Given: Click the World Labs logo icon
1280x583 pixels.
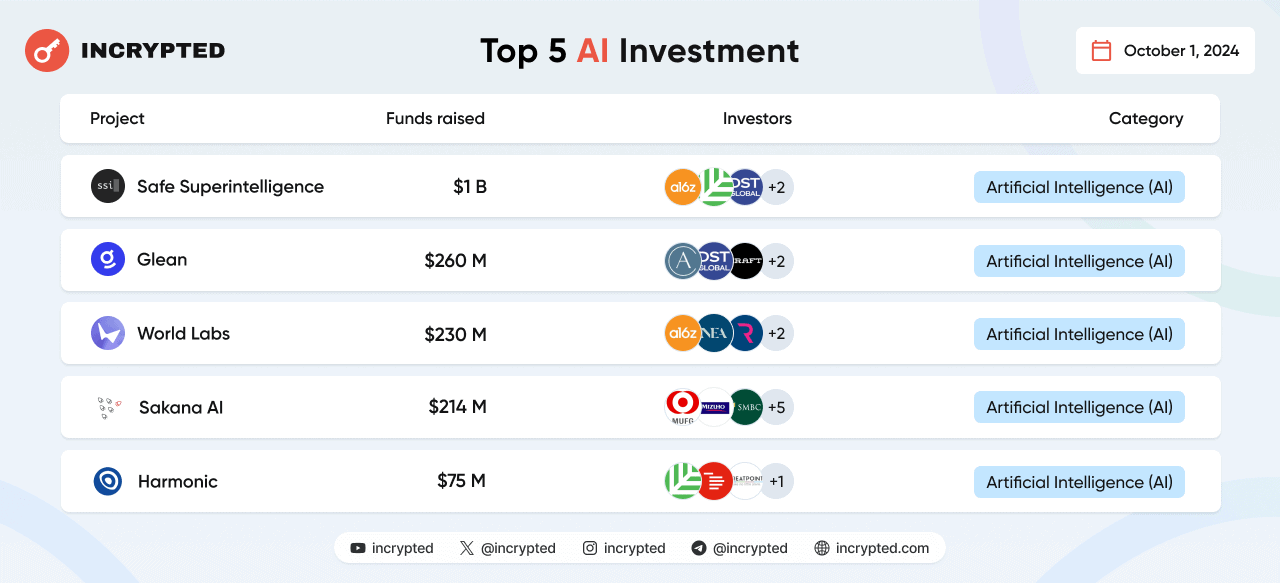Looking at the screenshot, I should (x=108, y=333).
